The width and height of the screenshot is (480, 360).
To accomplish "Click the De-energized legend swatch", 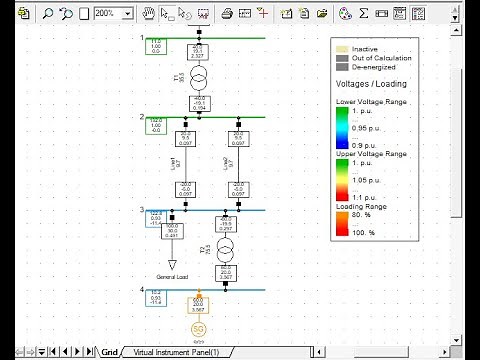I will pos(342,67).
